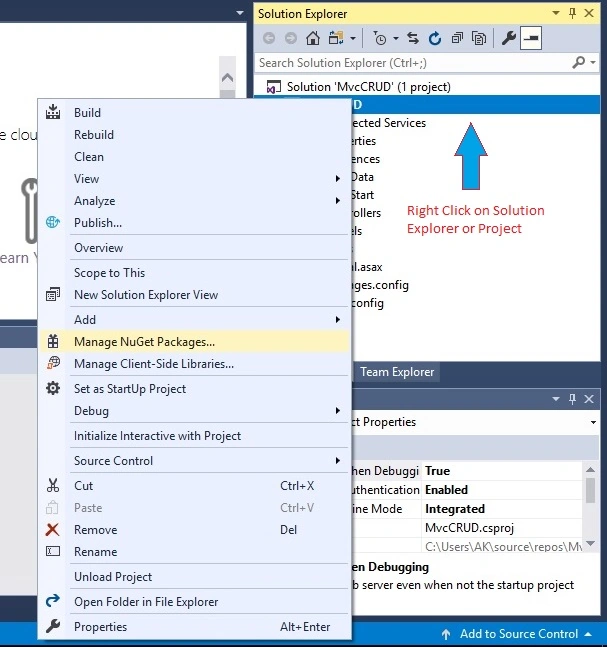The height and width of the screenshot is (647, 607).
Task: Open the wrench Properties icon in toolbar
Action: [508, 38]
